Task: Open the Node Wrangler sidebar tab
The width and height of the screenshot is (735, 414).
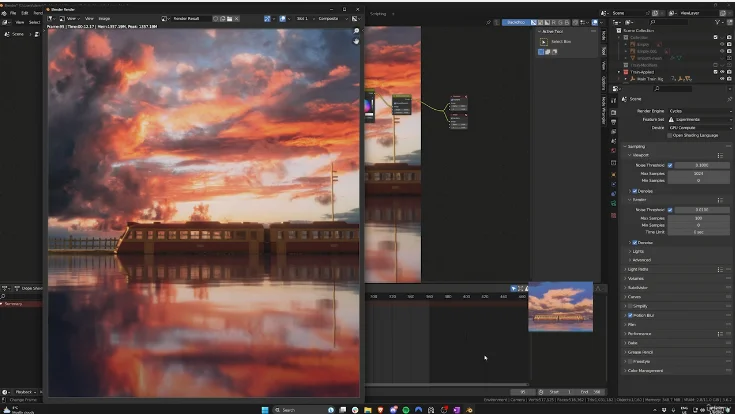Action: coord(604,110)
